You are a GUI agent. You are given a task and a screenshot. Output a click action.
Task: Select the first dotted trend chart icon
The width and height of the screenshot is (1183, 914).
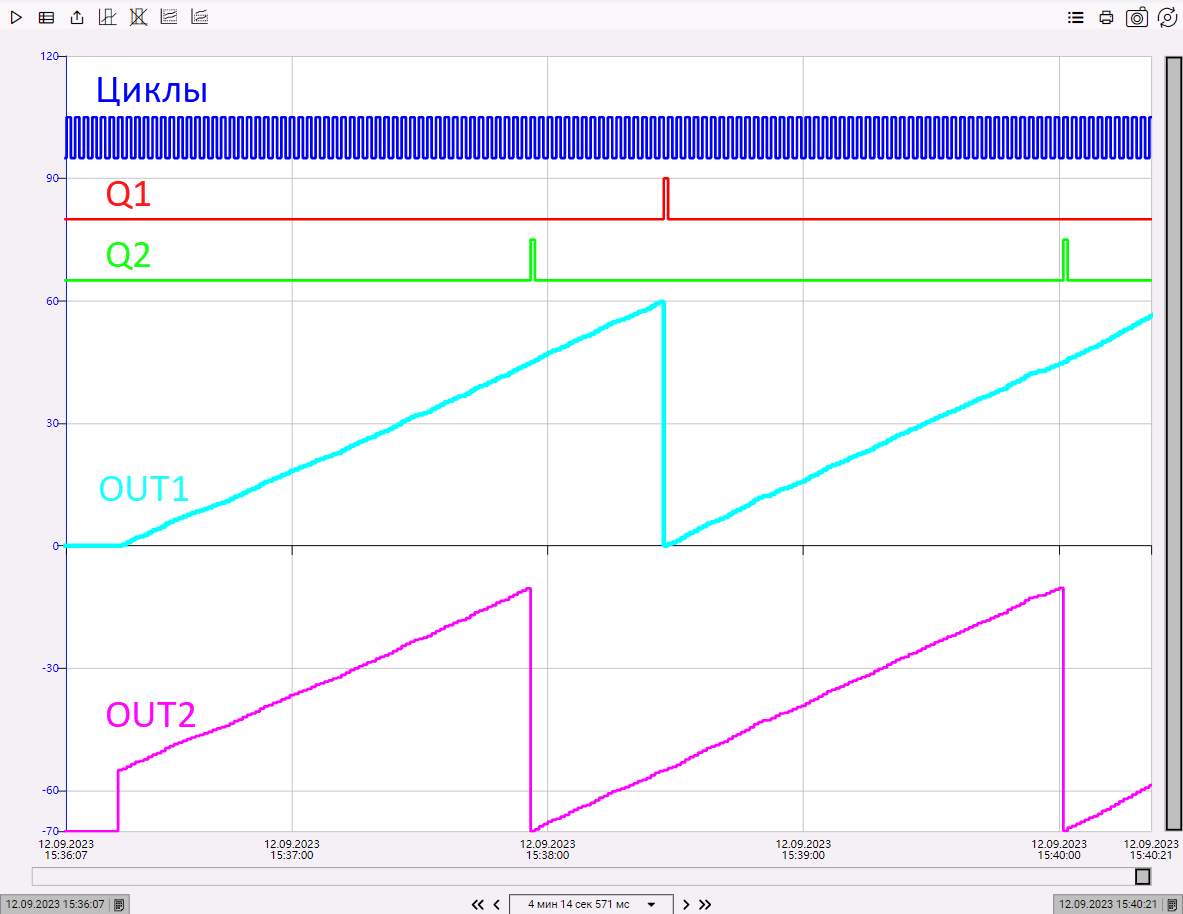[169, 17]
